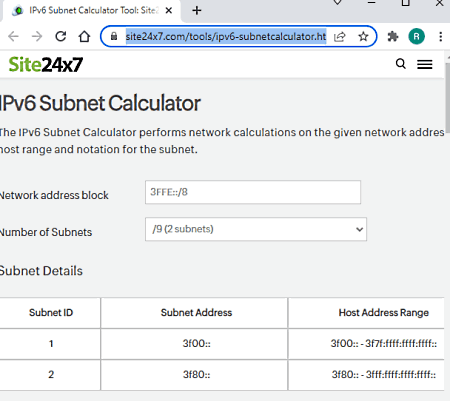450x401 pixels.
Task: Open the Site24x7 hamburger menu
Action: coord(425,64)
